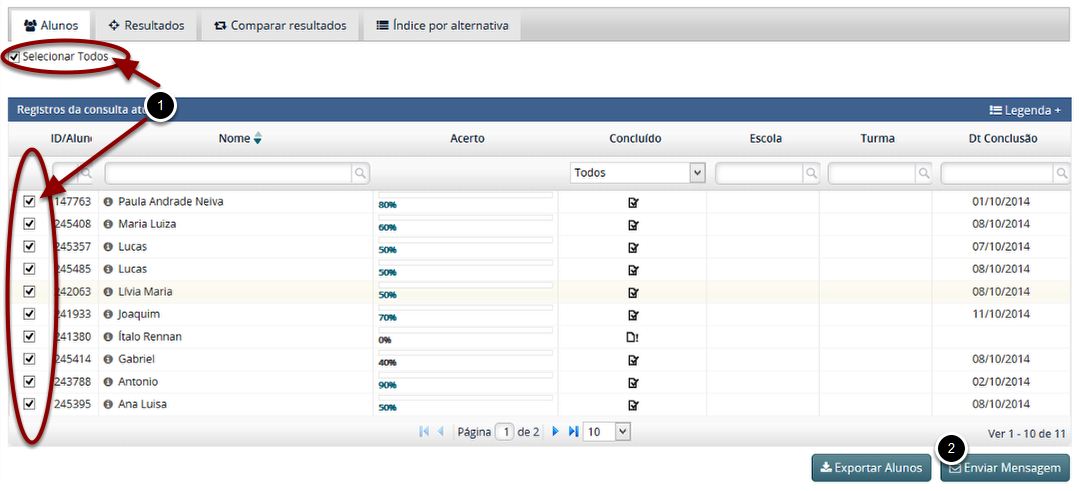
Task: Go to the first page arrow
Action: 424,432
